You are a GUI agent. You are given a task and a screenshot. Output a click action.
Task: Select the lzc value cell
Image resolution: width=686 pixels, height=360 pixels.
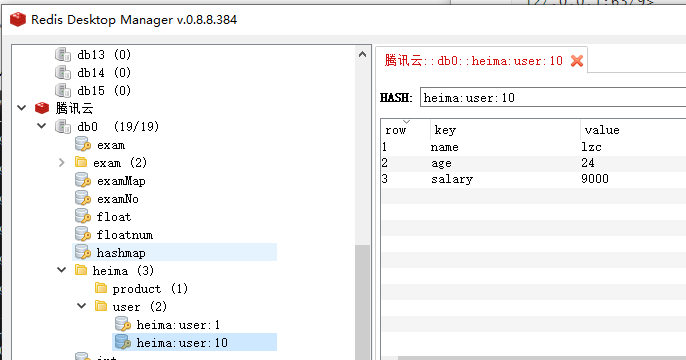592,147
